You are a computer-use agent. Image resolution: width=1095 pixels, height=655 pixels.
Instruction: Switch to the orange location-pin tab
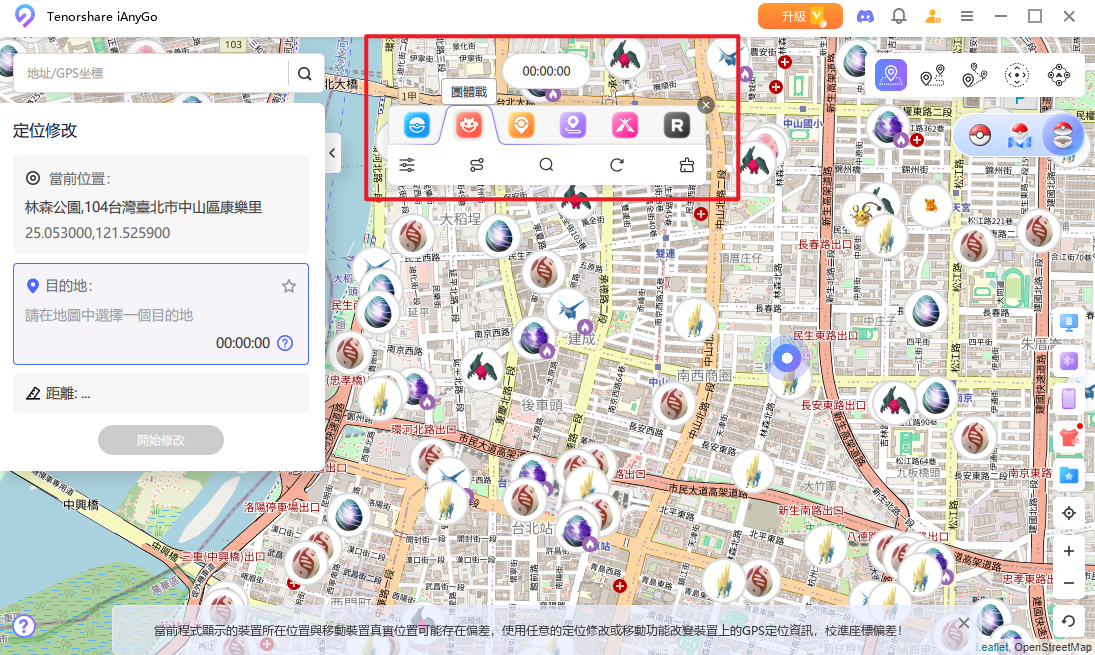click(521, 126)
